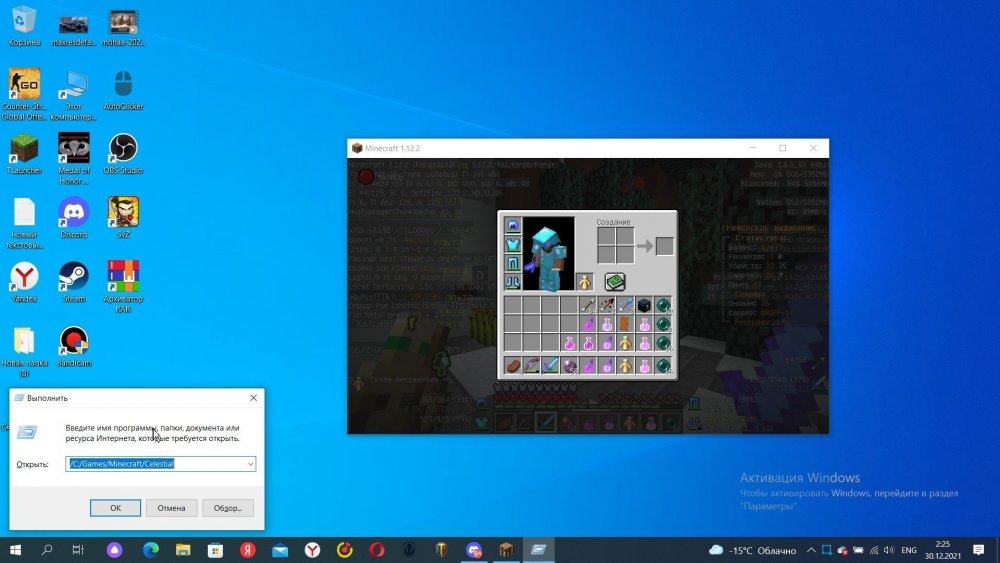Open Opera browser from the taskbar
Screen dimensions: 1000x563
point(377,550)
